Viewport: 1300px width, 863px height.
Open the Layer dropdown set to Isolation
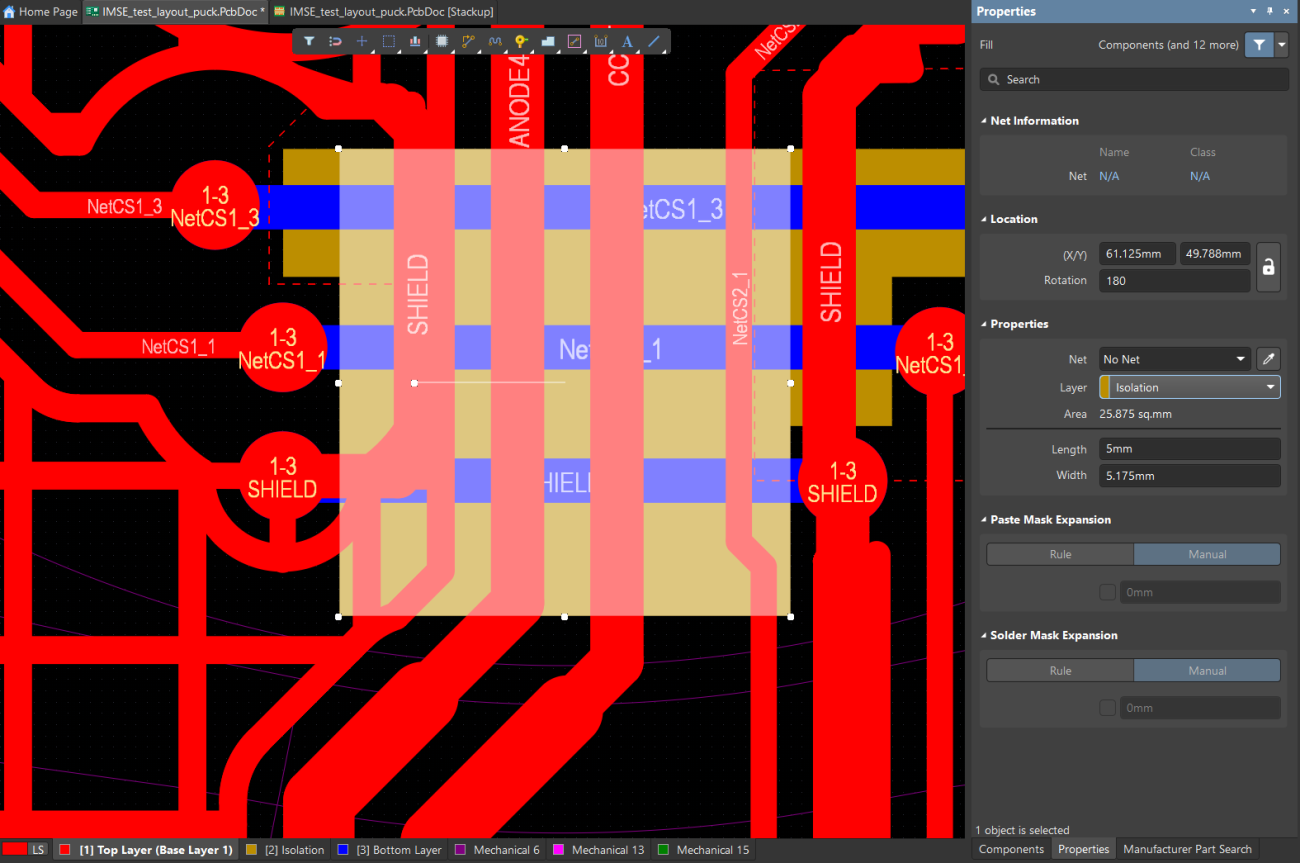point(1189,387)
